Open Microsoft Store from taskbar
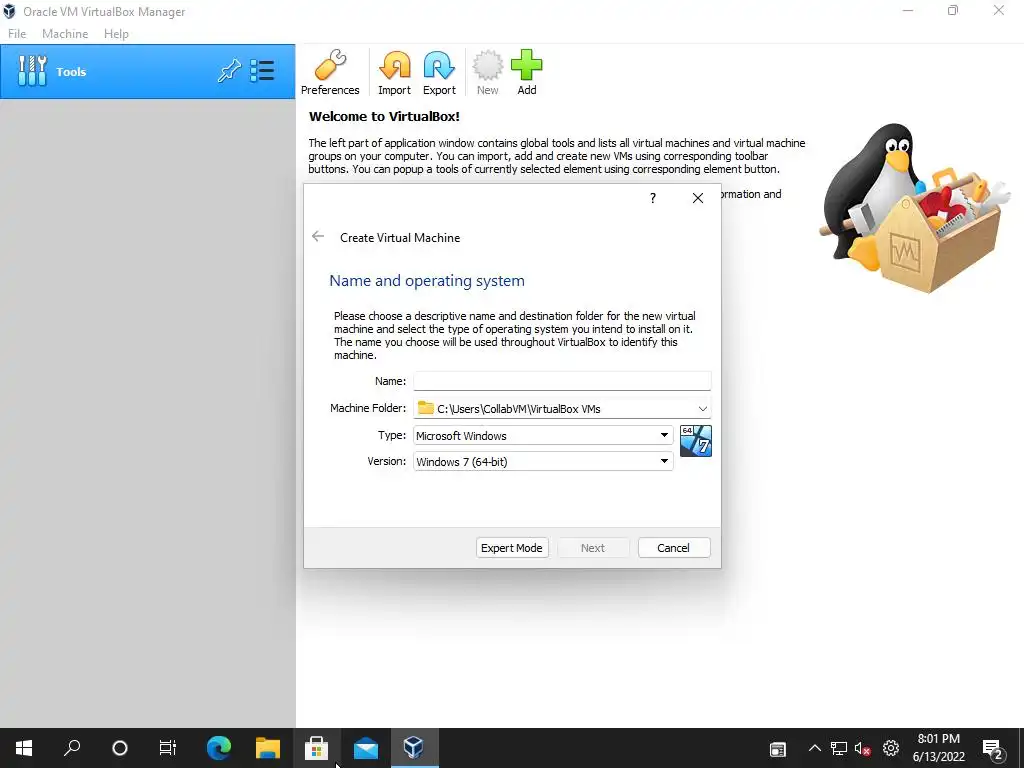This screenshot has height=768, width=1024. [x=317, y=748]
